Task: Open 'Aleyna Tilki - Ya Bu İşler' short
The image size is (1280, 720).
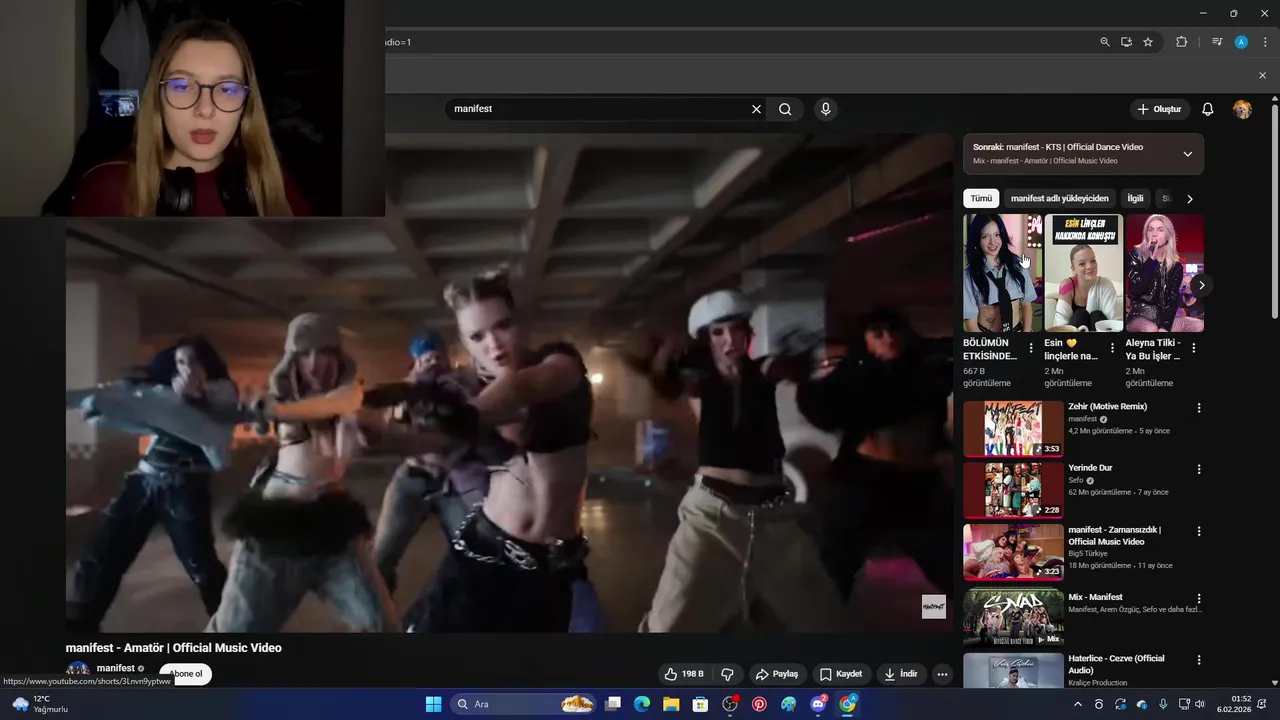Action: pyautogui.click(x=1164, y=273)
